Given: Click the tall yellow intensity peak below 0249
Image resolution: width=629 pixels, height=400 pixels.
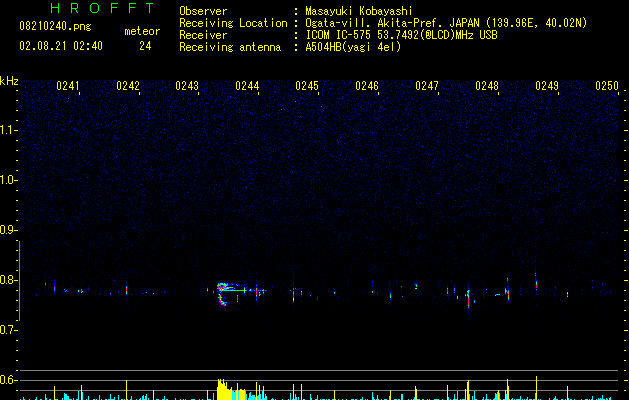Looking at the screenshot, I should [x=536, y=388].
